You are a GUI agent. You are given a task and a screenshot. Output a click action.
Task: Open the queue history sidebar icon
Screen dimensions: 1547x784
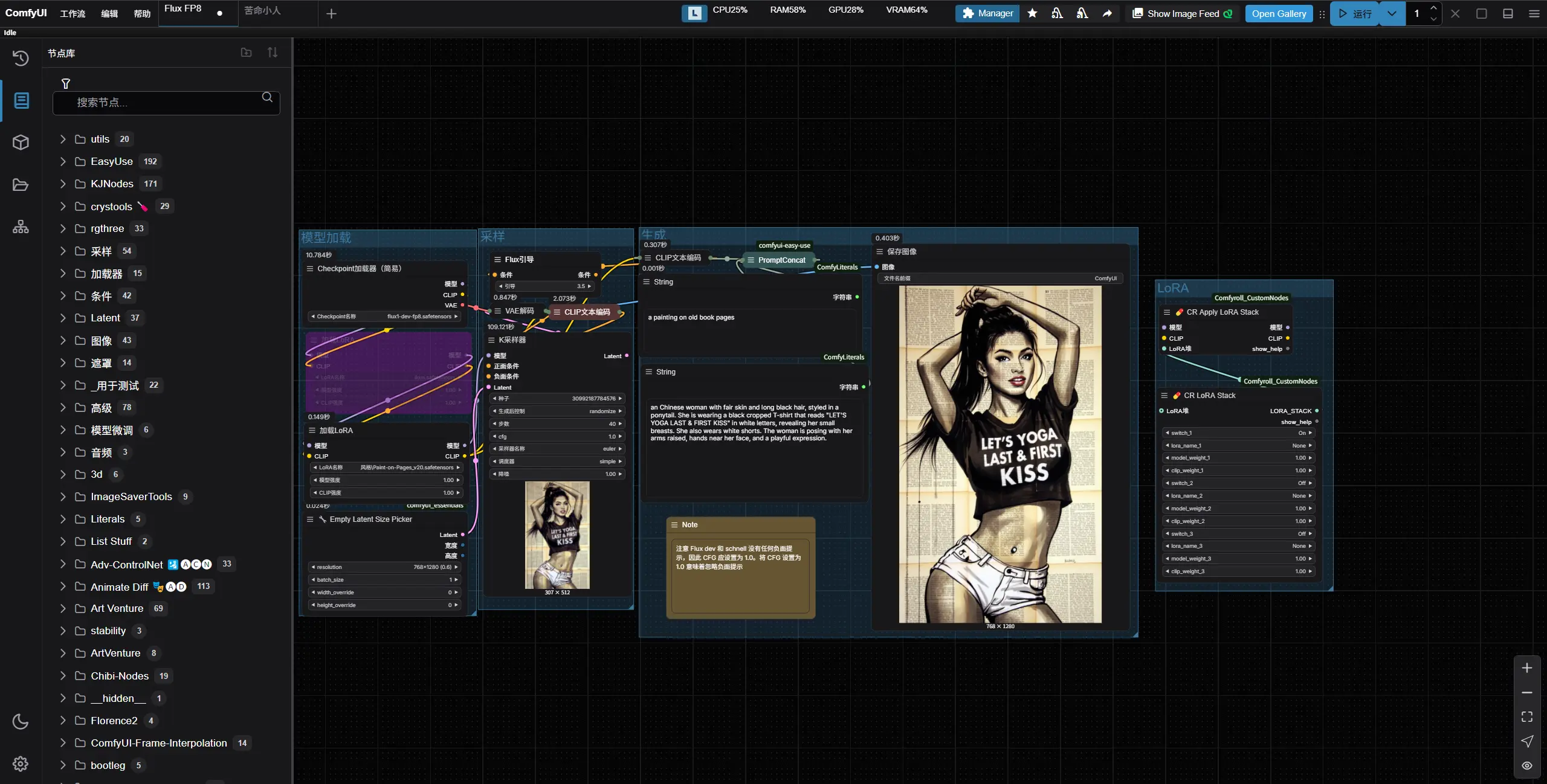point(21,58)
